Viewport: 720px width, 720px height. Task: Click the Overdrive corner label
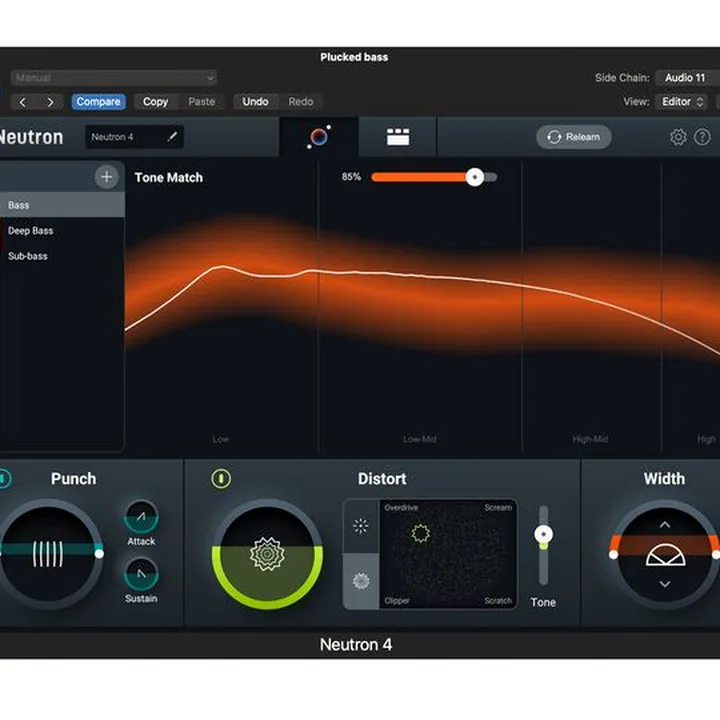coord(401,508)
